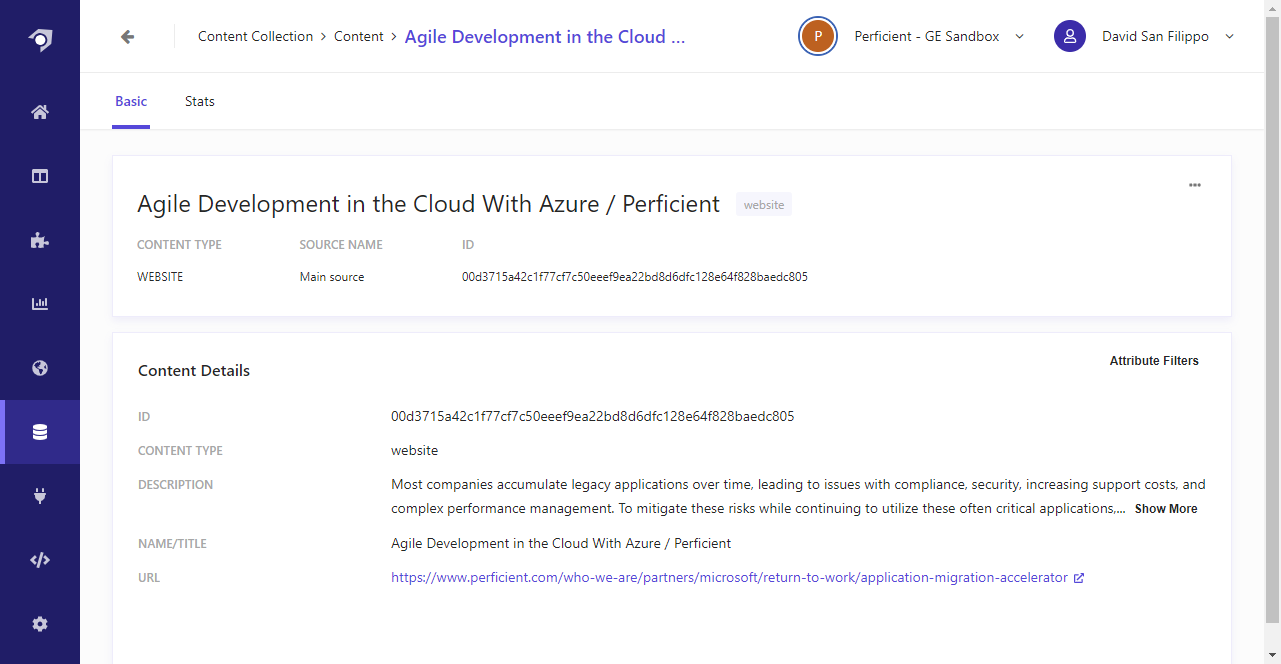Screen dimensions: 1281x664
Task: Open the Content breadcrumb link
Action: 358,36
